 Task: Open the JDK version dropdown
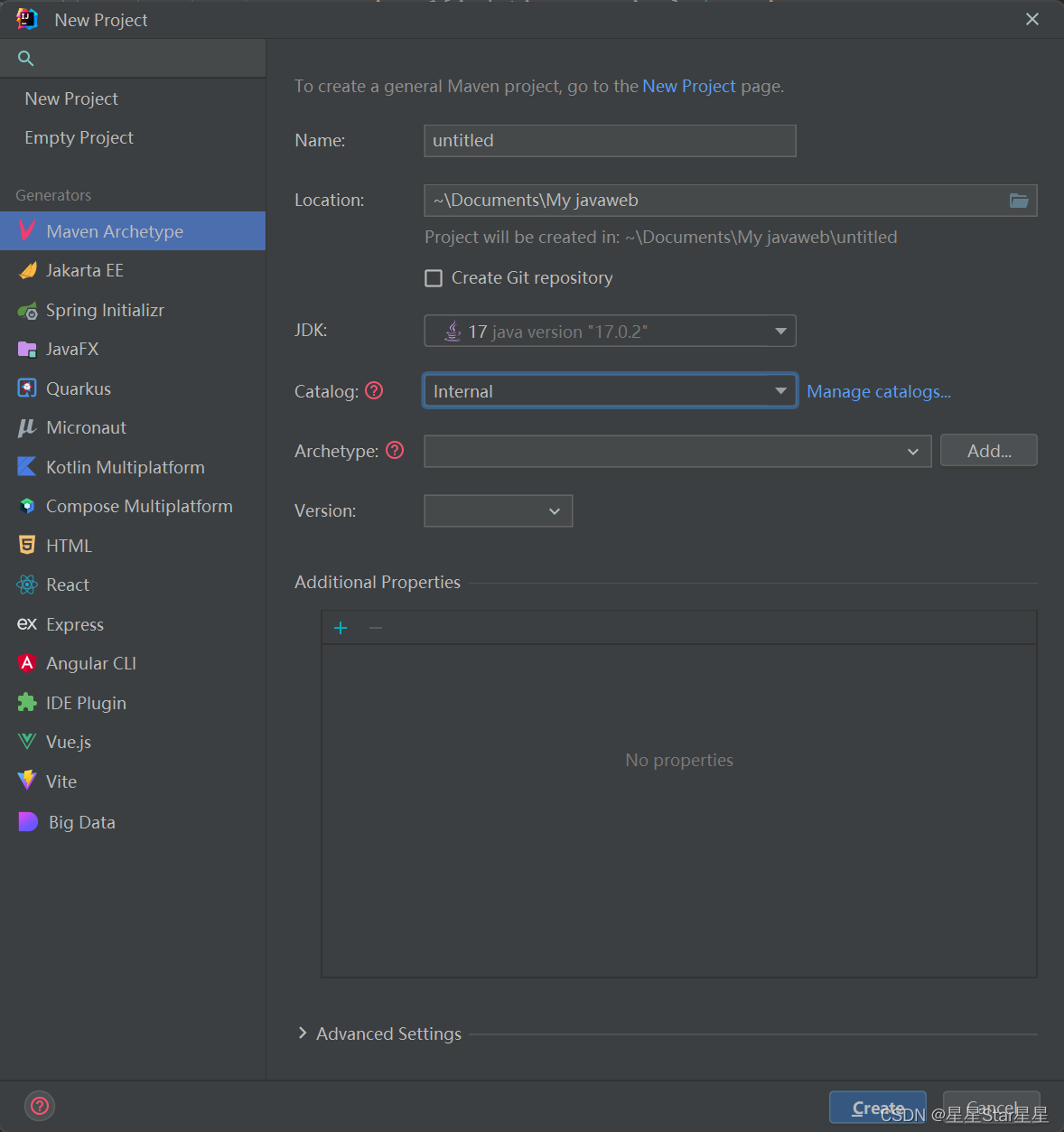pos(610,331)
